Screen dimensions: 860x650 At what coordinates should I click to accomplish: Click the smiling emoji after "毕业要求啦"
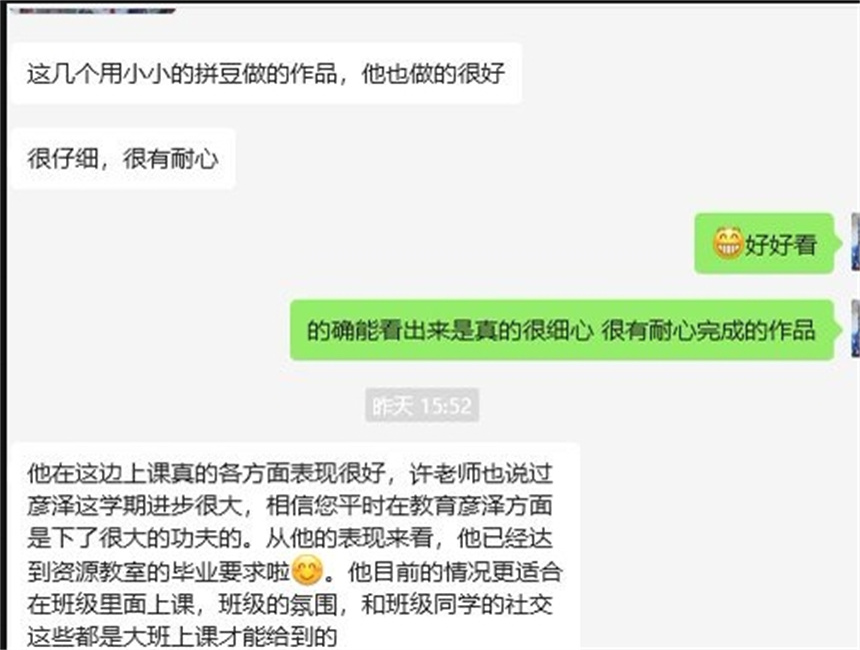pos(307,571)
